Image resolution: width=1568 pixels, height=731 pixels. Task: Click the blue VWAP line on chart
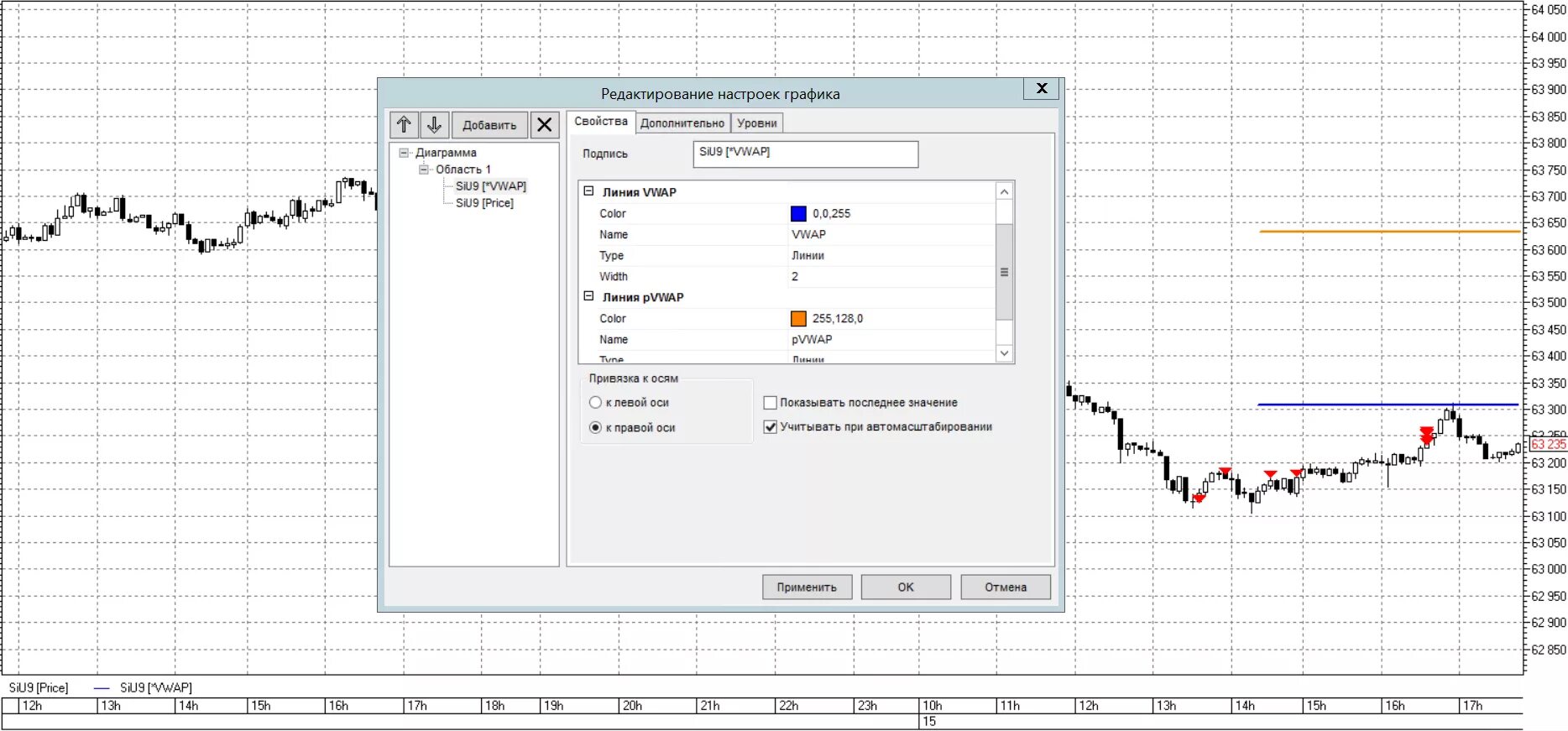point(1388,405)
